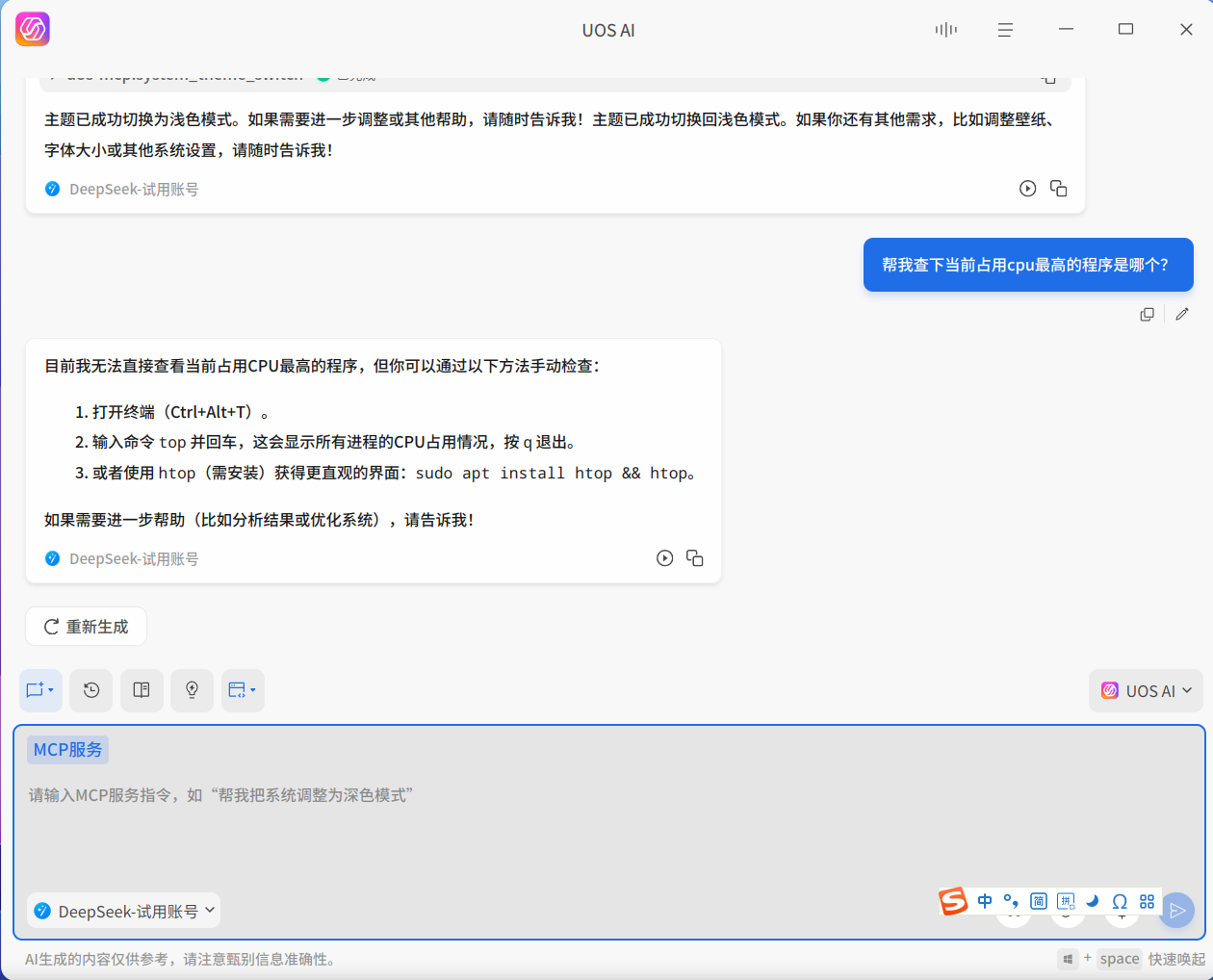Copy the theme-switch reply text

(x=1059, y=189)
